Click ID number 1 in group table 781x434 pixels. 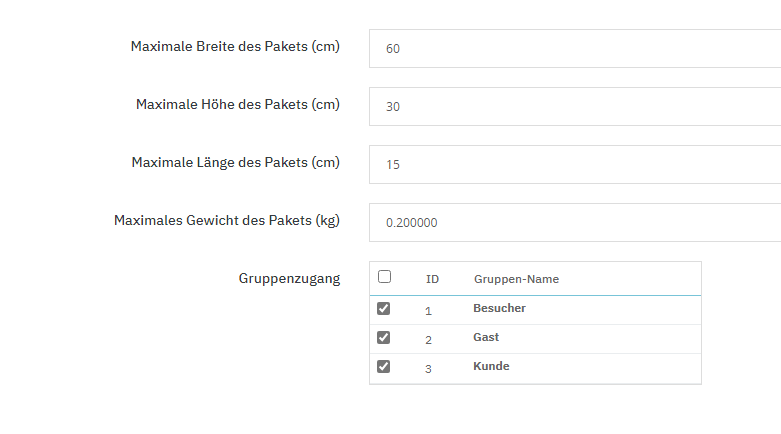(x=428, y=311)
